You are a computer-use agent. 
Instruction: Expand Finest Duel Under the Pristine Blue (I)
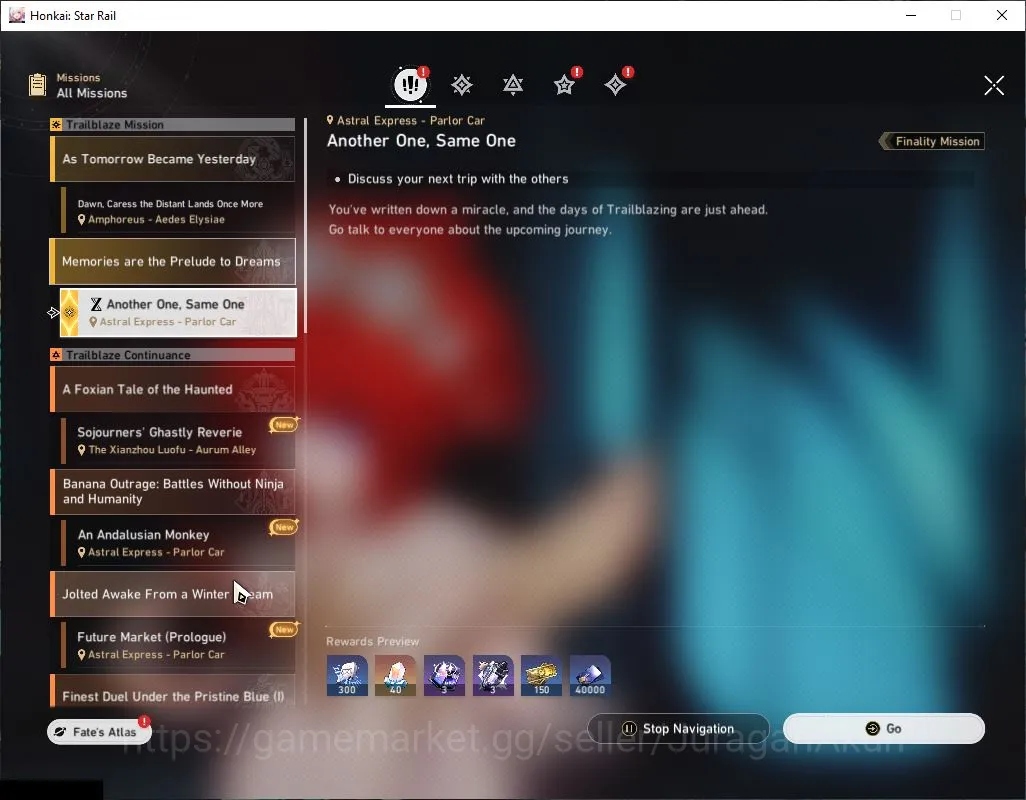coord(172,691)
